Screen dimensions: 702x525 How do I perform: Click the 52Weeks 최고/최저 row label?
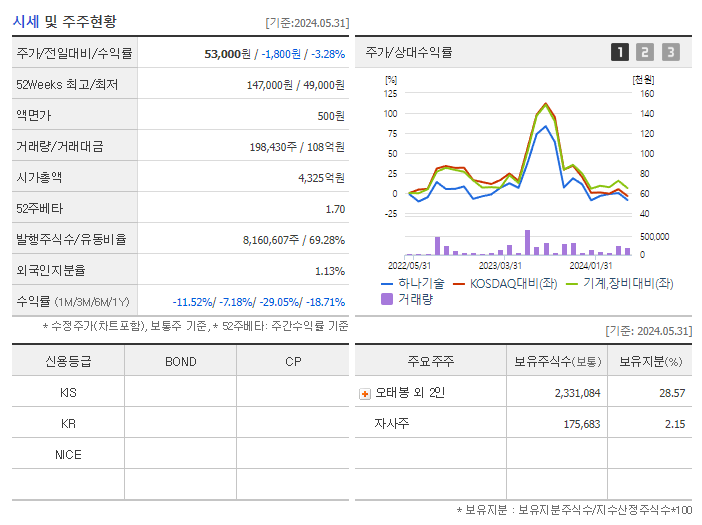pyautogui.click(x=67, y=84)
